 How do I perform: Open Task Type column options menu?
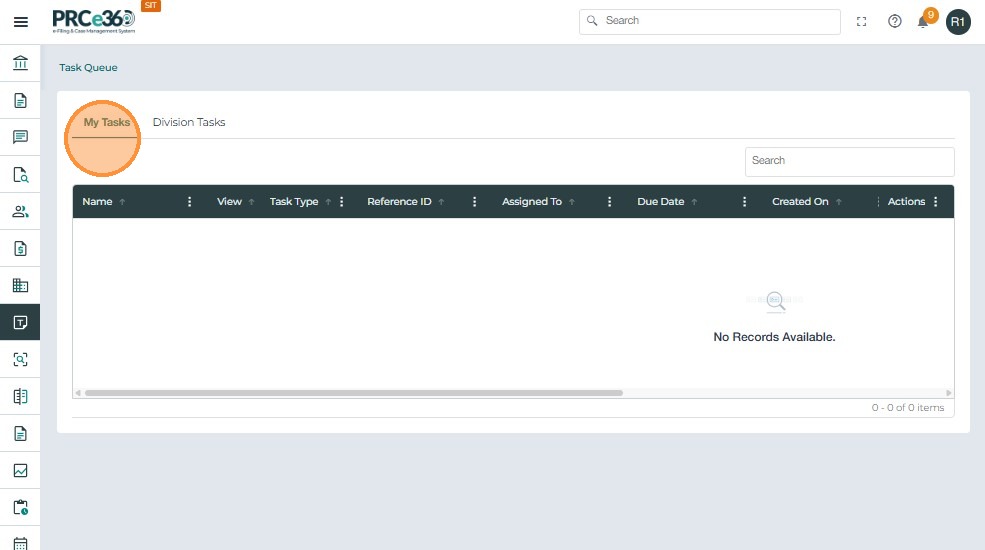point(341,202)
